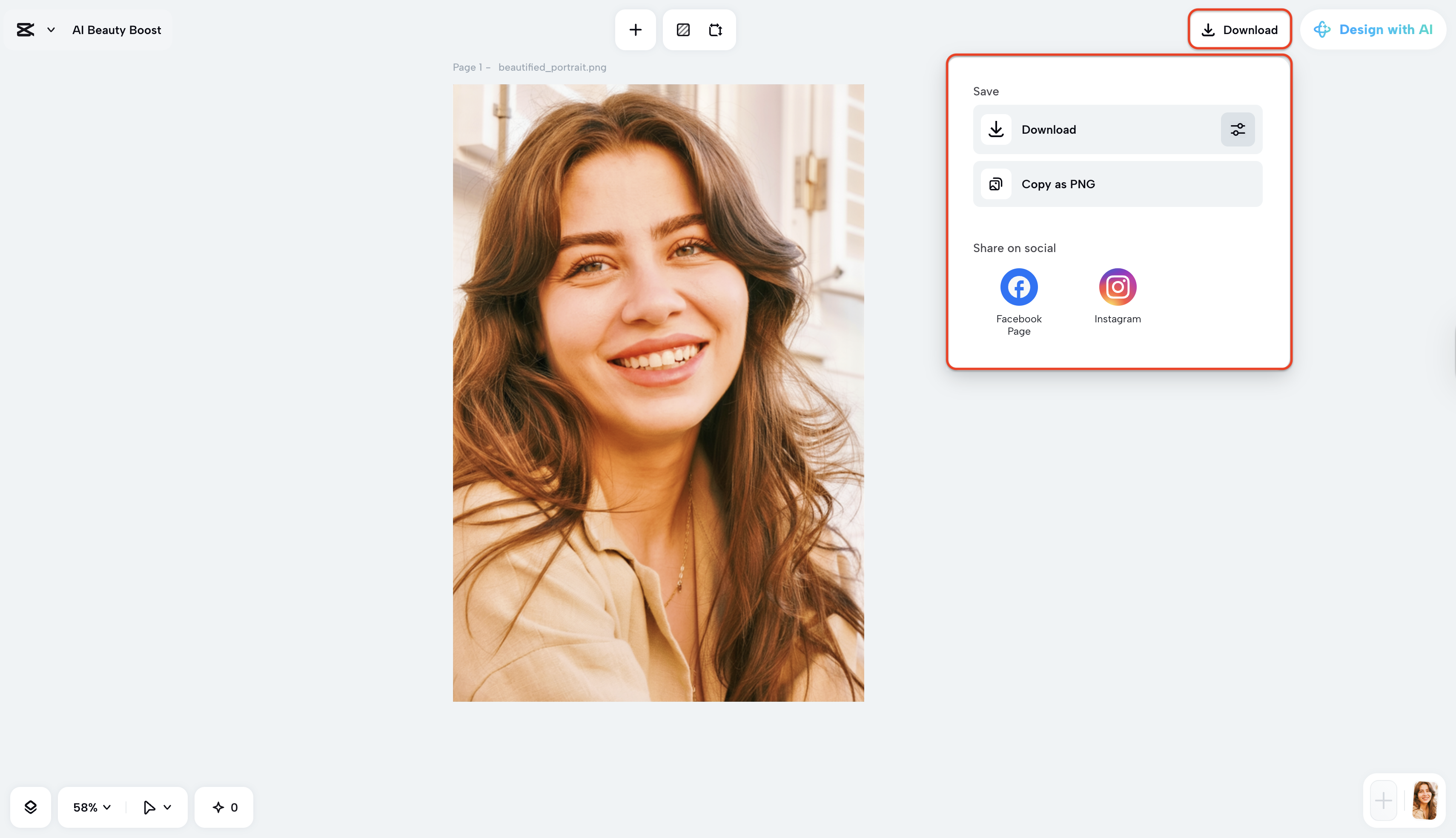Add a new page with the plus icon
1456x838 pixels.
click(635, 30)
